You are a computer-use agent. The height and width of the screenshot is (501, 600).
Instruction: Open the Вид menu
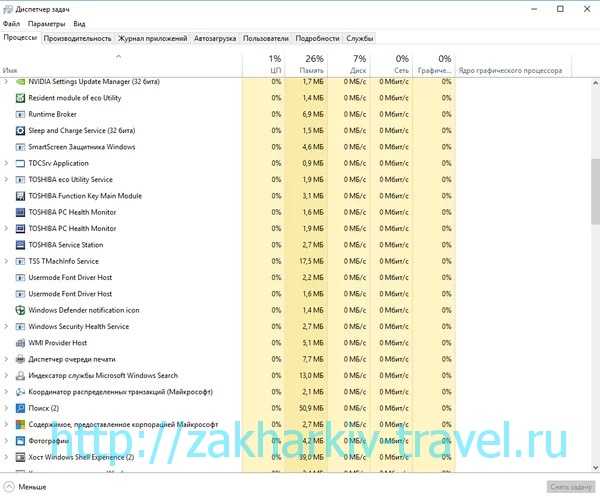pos(79,24)
